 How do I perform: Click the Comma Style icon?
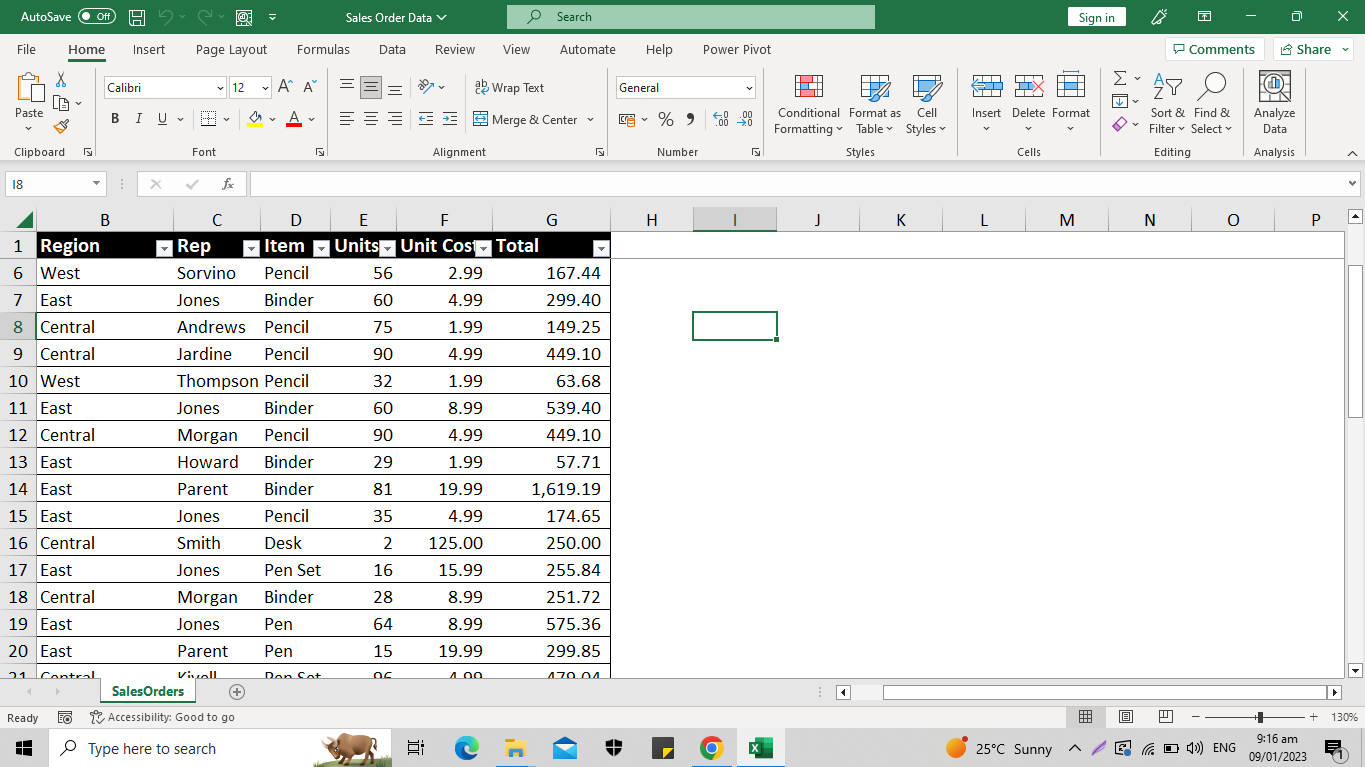690,119
